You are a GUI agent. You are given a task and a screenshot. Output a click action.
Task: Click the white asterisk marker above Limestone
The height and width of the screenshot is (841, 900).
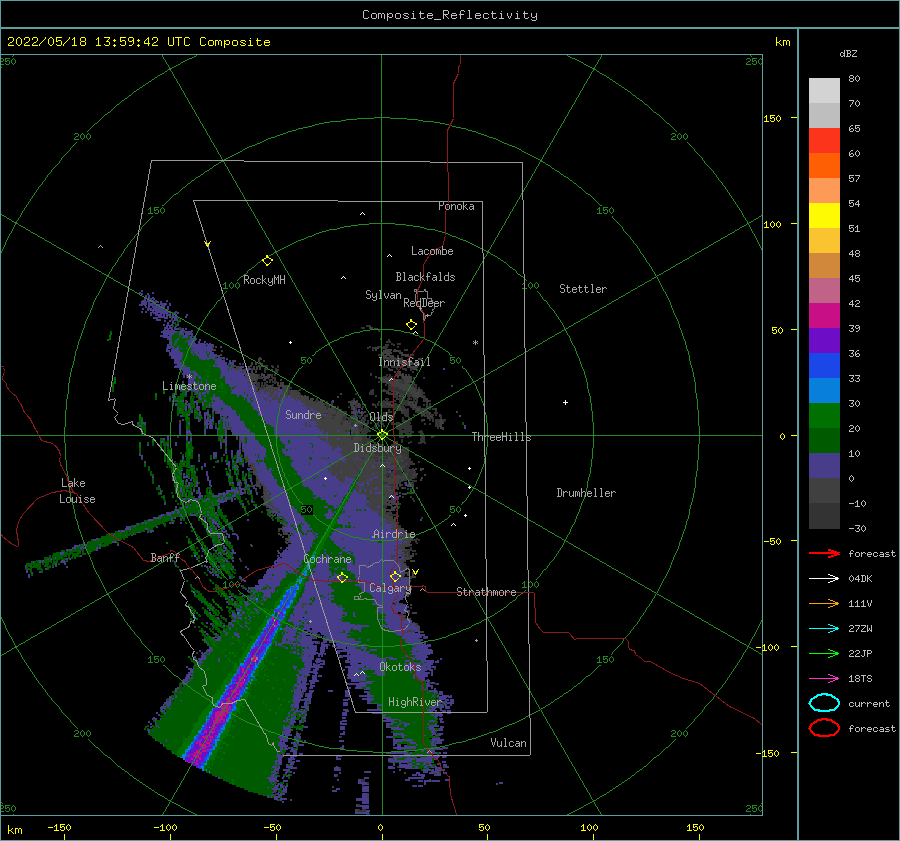click(189, 377)
